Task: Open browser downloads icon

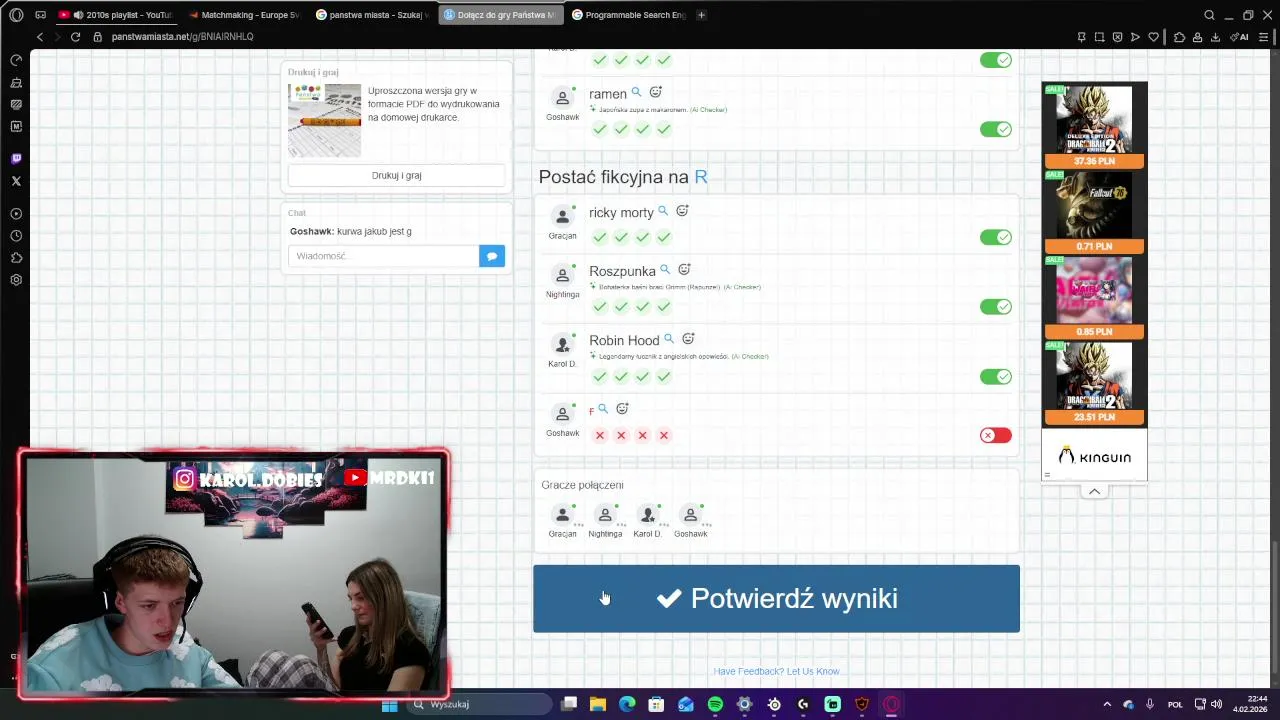Action: tap(1215, 37)
